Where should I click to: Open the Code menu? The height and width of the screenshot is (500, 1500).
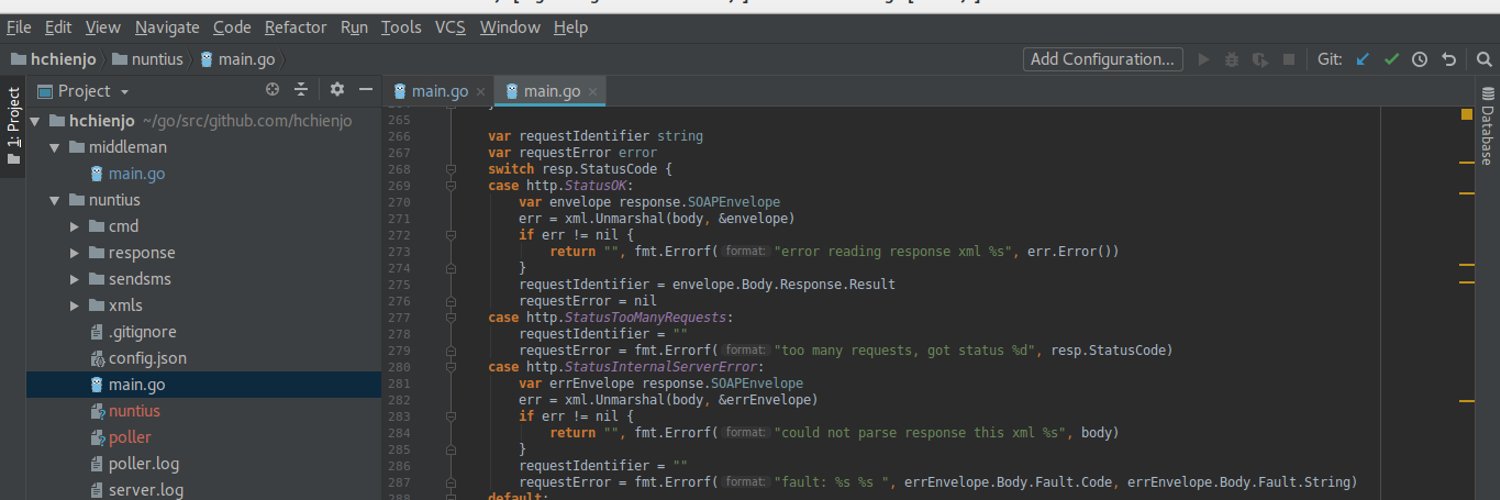click(232, 27)
